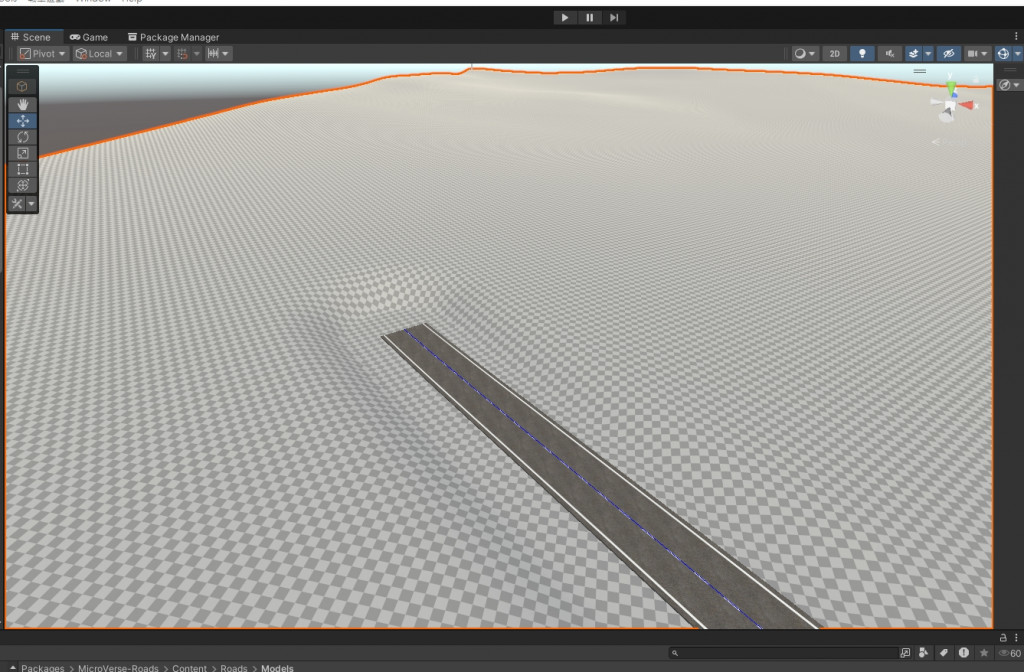
Task: Click the orange cube tool-context icon
Action: pos(22,86)
